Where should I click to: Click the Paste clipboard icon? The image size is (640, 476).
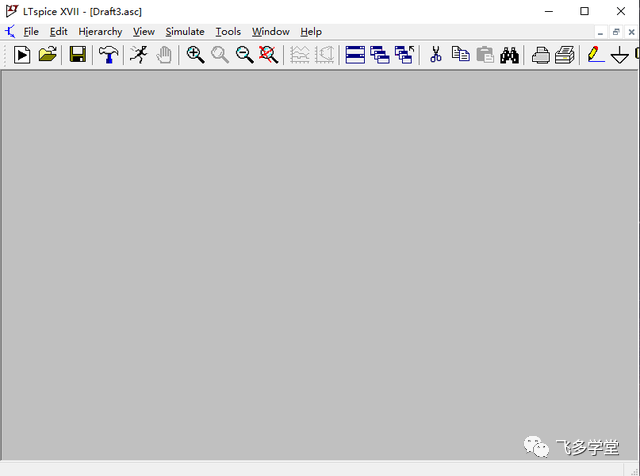click(x=485, y=55)
